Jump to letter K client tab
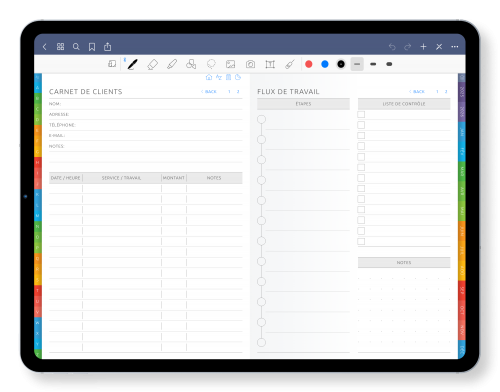Viewport: 500px width, 392px height. (38, 194)
